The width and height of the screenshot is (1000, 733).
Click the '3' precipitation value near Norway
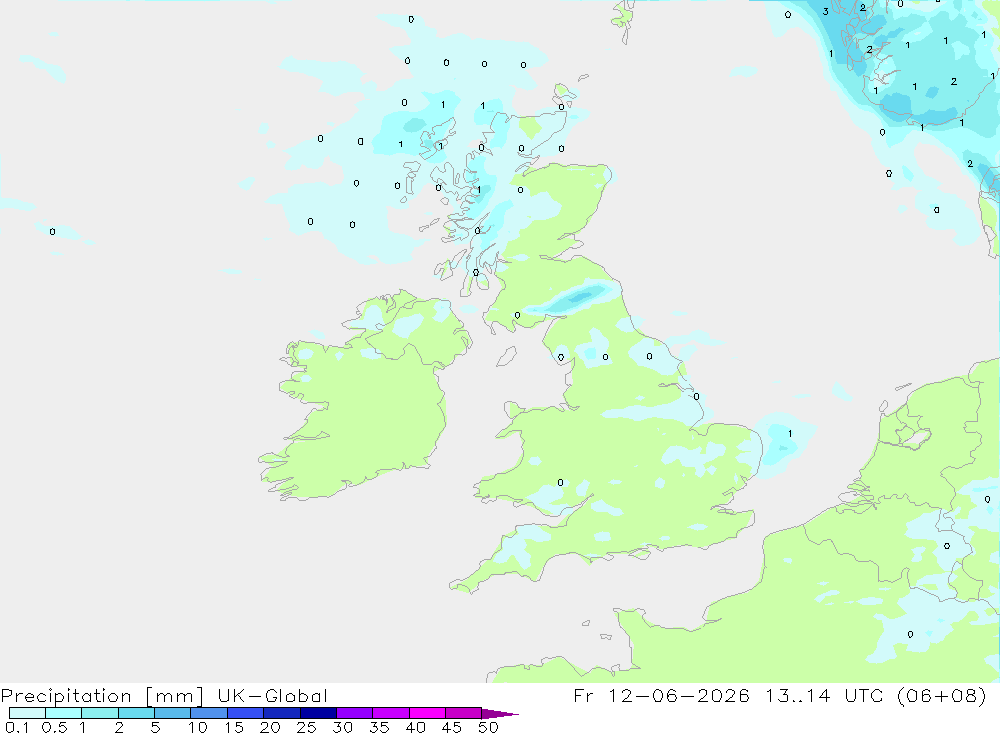point(825,11)
